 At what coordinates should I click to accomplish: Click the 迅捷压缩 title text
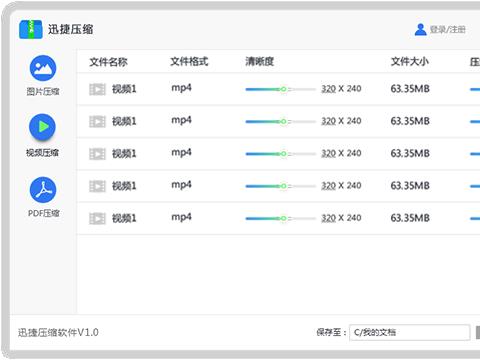(70, 29)
